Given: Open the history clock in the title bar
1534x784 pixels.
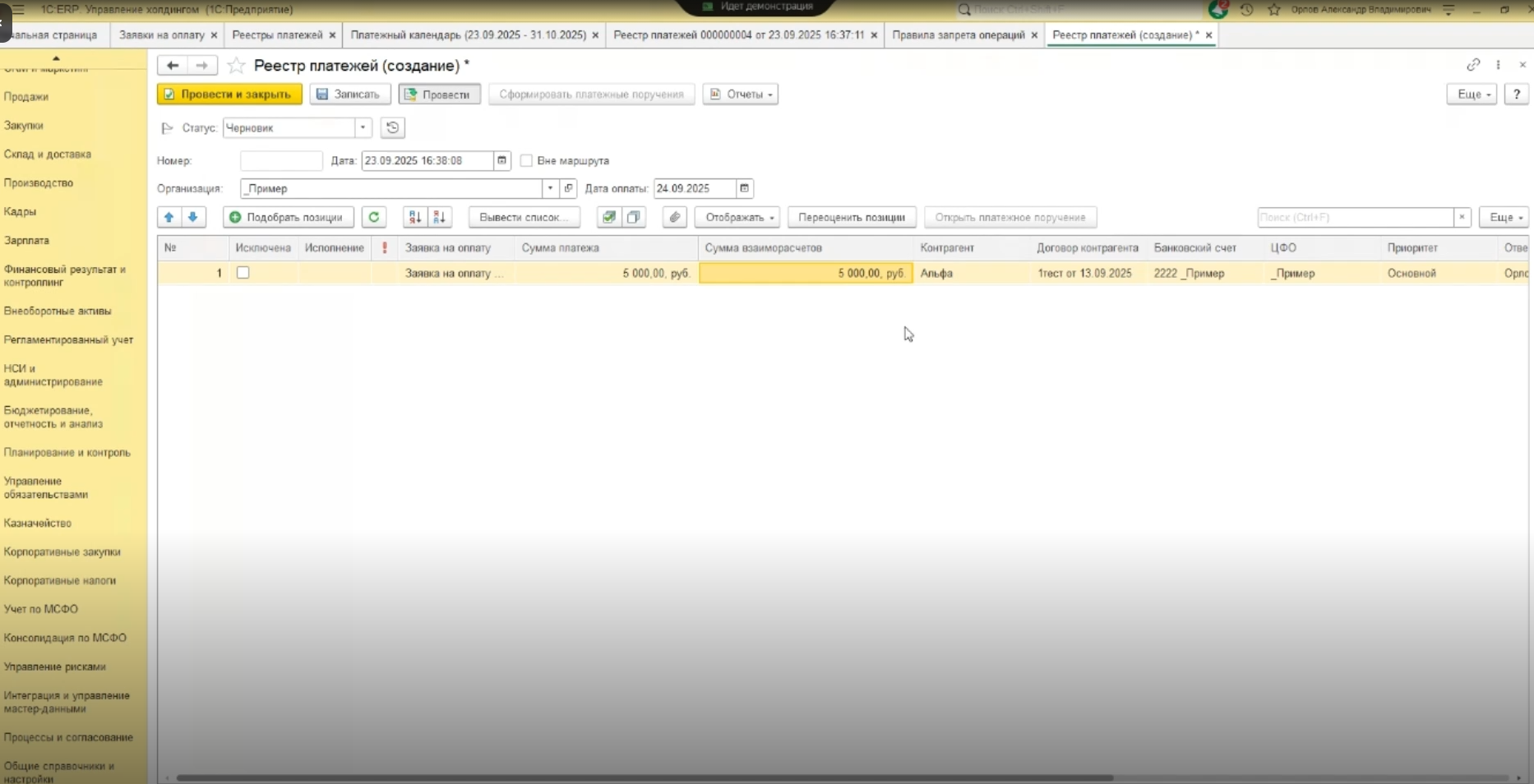Looking at the screenshot, I should point(1246,10).
